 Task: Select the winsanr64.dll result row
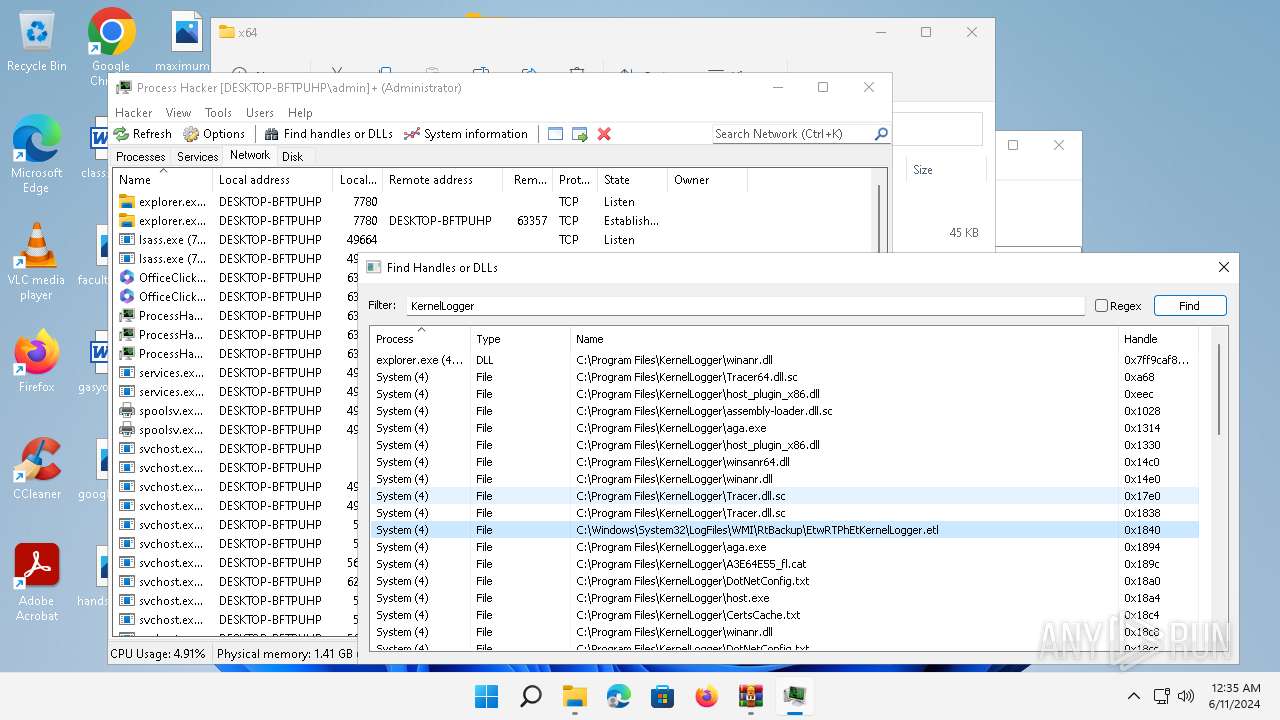pos(784,462)
